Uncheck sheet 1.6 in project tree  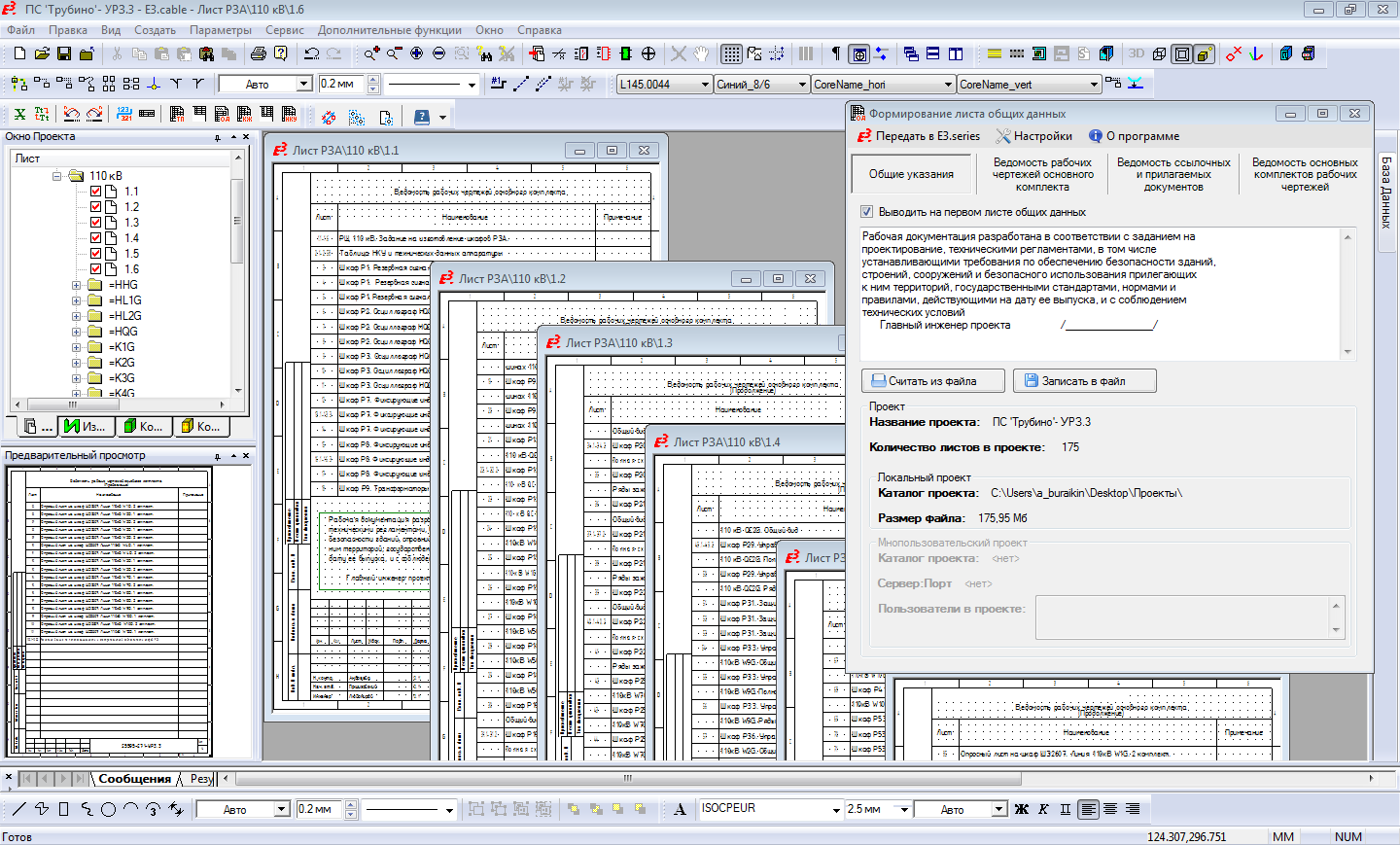(x=96, y=269)
